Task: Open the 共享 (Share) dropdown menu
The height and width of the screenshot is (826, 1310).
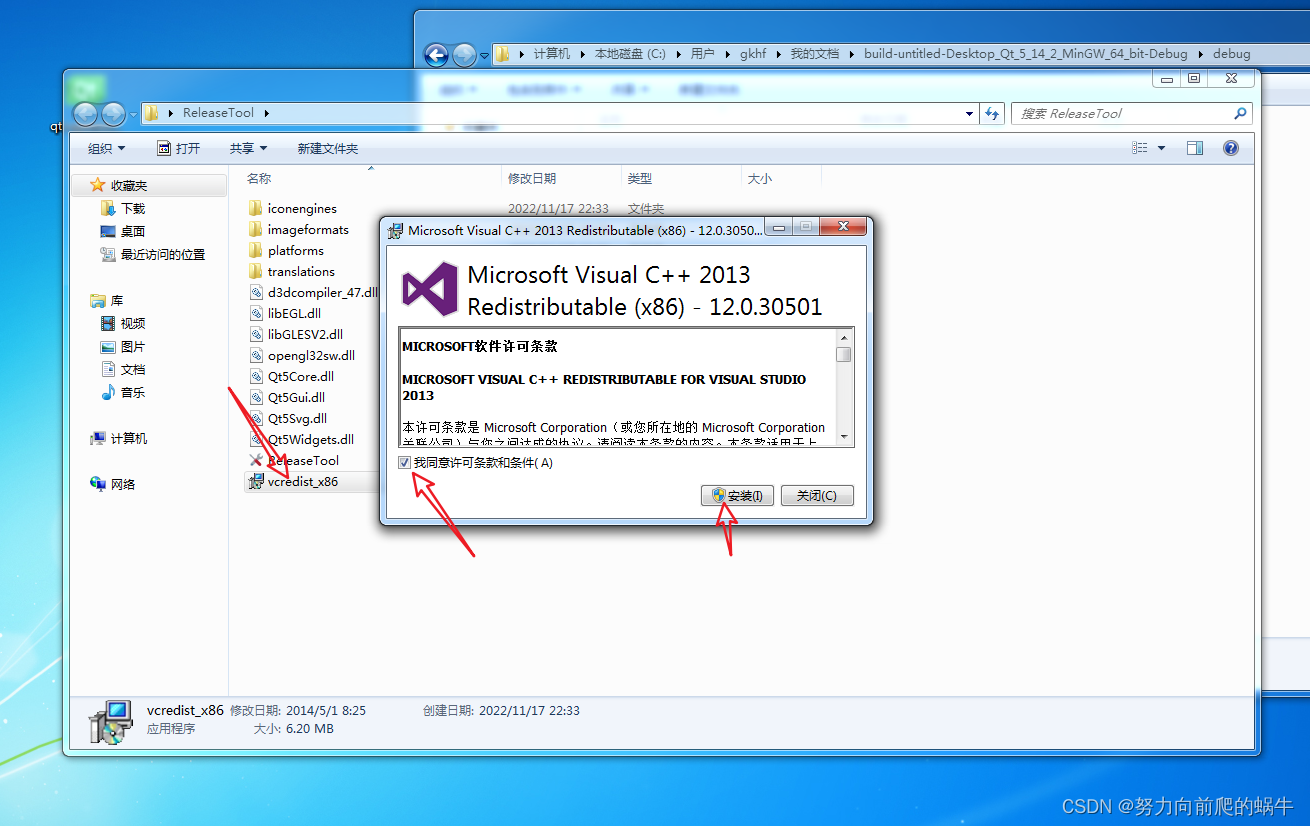Action: (x=248, y=148)
